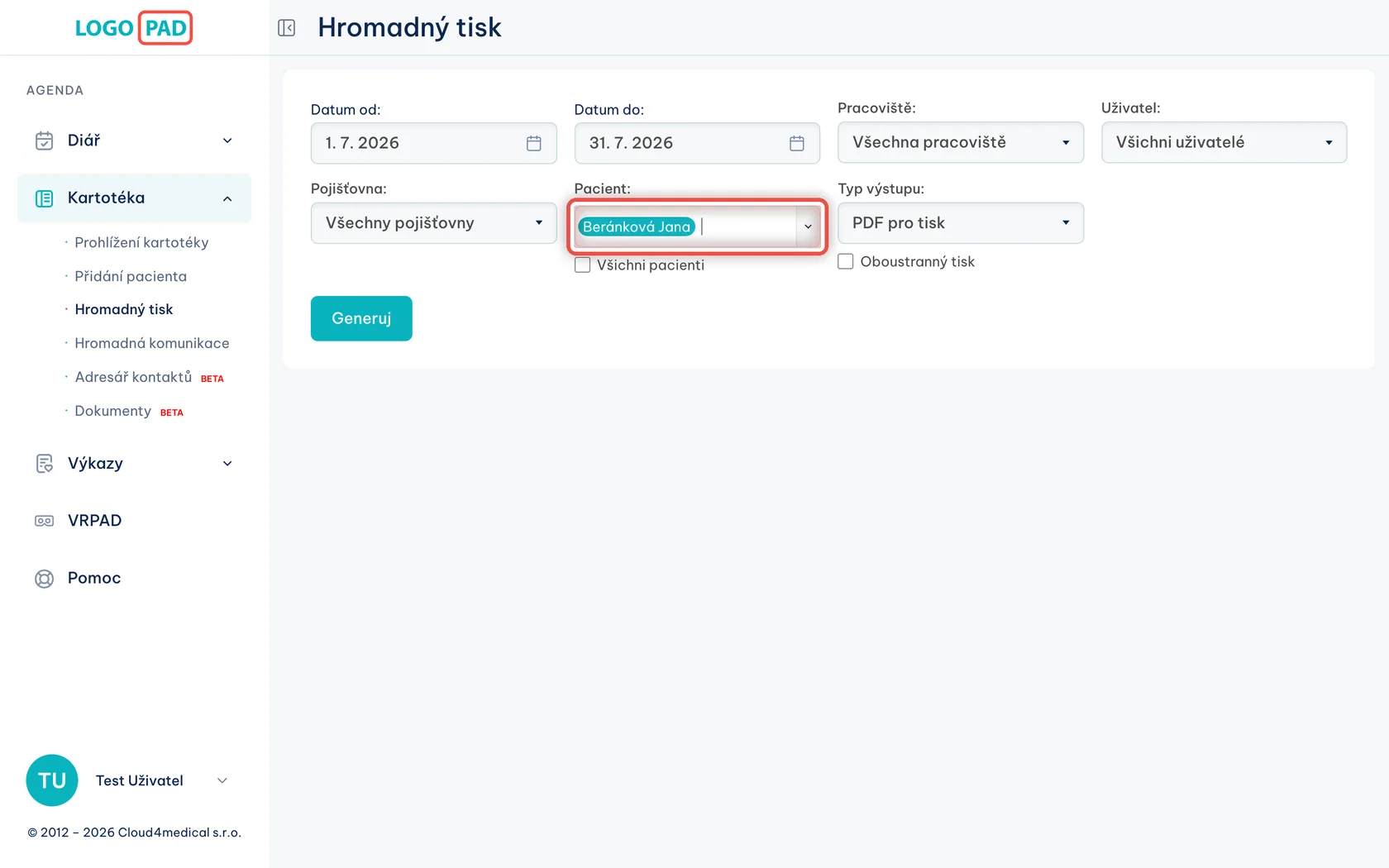
Task: Open calendar picker for Datum do
Action: (x=797, y=143)
